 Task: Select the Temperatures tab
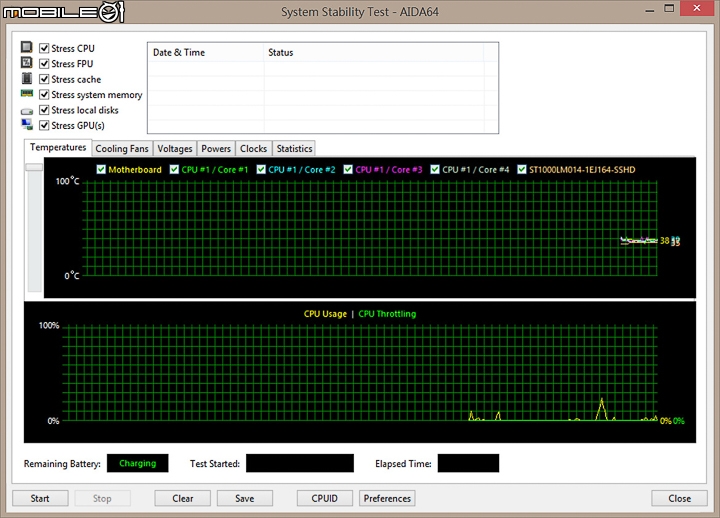point(58,147)
